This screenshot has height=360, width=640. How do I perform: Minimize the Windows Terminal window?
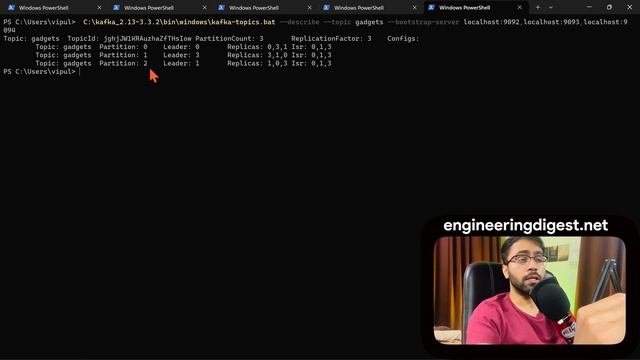click(x=589, y=7)
